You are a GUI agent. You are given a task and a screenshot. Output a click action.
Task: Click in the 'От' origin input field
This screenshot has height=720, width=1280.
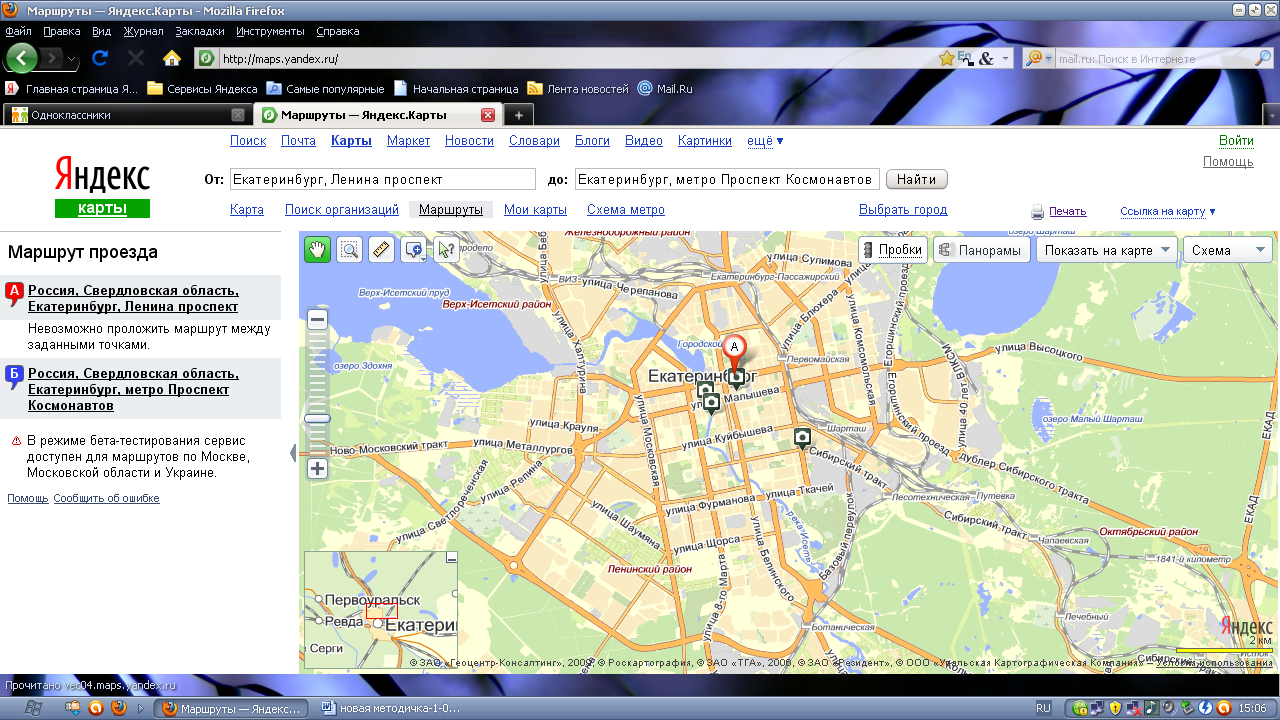[383, 180]
